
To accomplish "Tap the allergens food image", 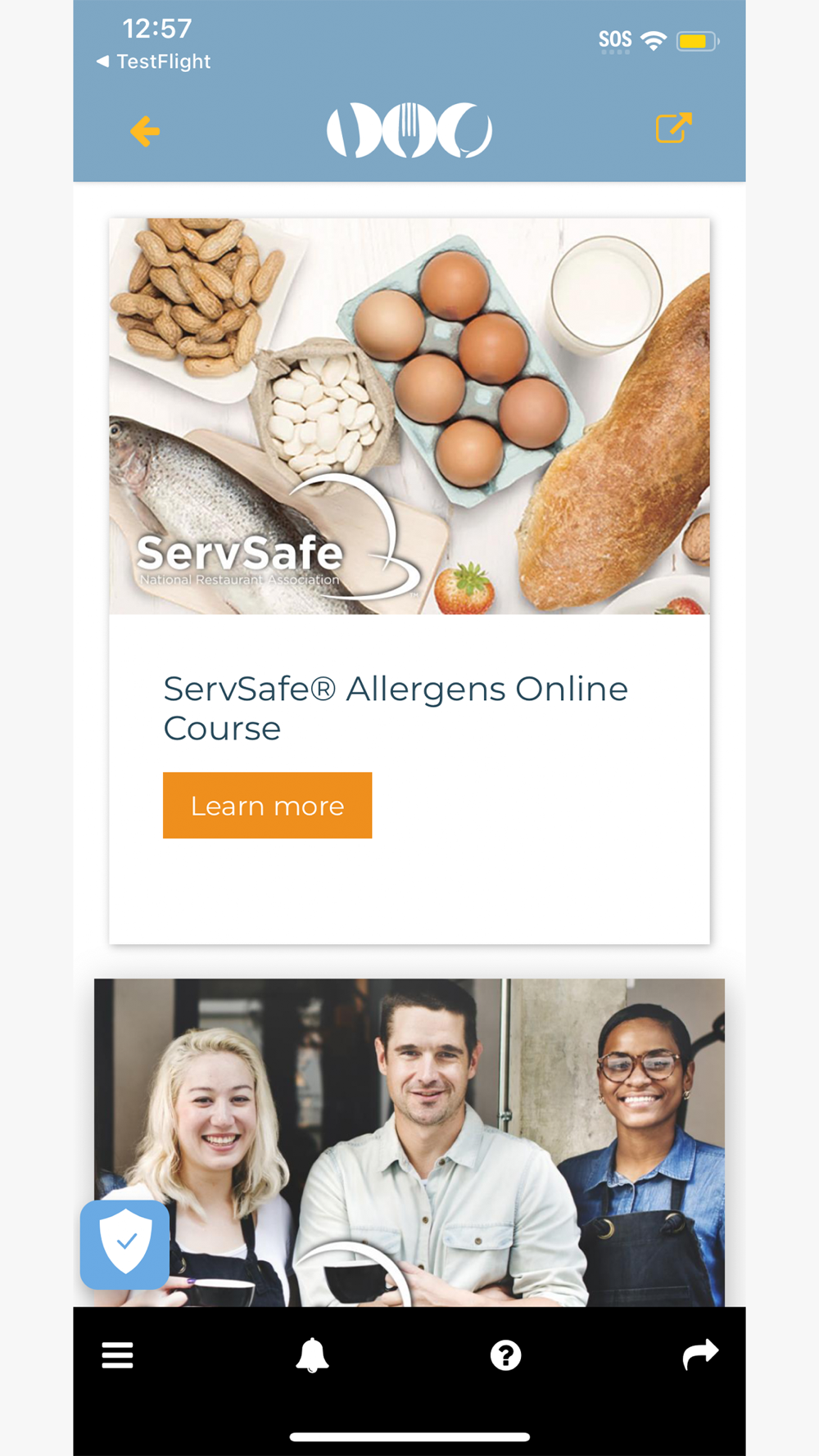I will pyautogui.click(x=409, y=416).
